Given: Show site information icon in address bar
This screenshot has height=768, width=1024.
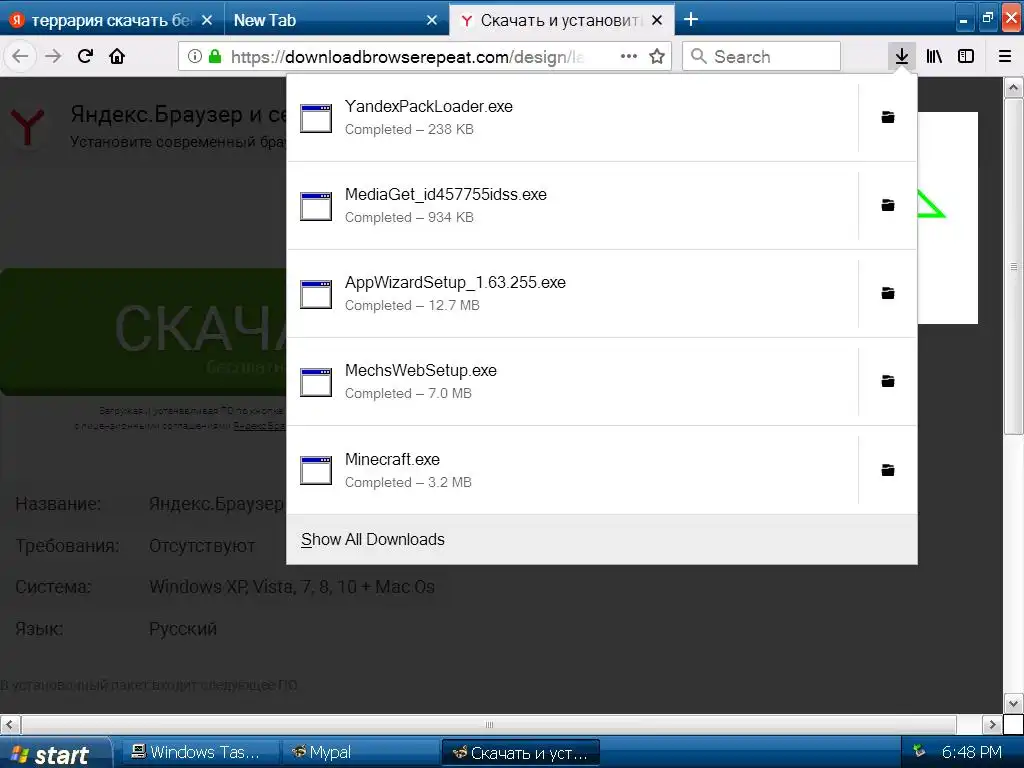Looking at the screenshot, I should (194, 56).
